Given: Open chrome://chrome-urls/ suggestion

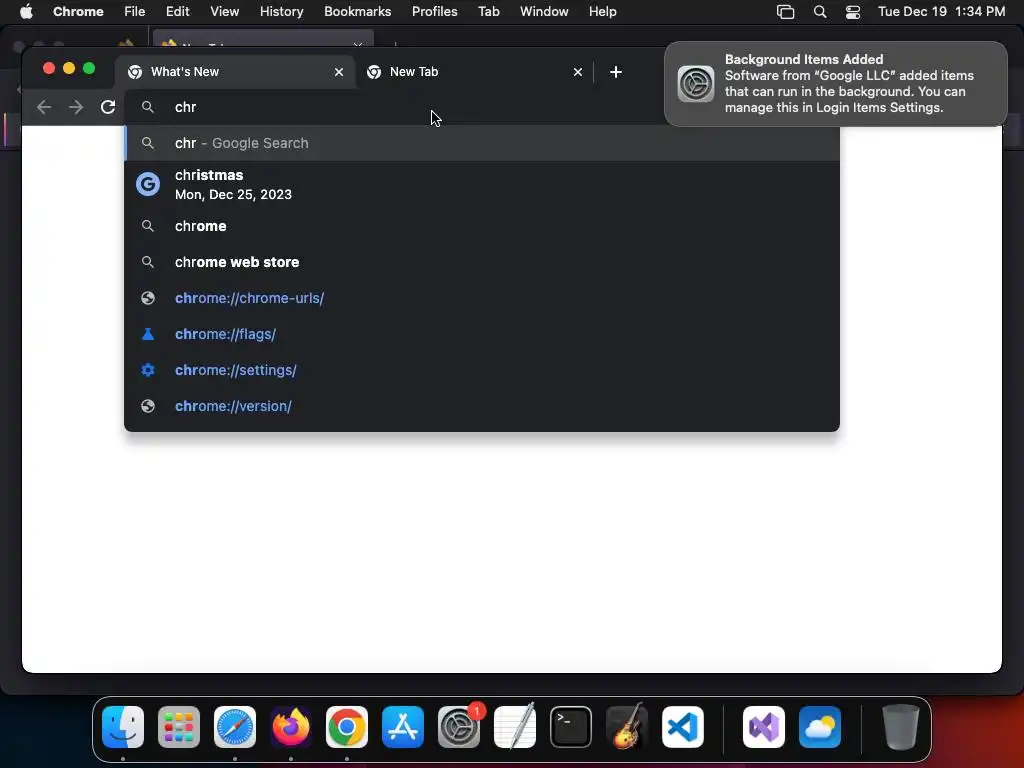Looking at the screenshot, I should tap(482, 298).
